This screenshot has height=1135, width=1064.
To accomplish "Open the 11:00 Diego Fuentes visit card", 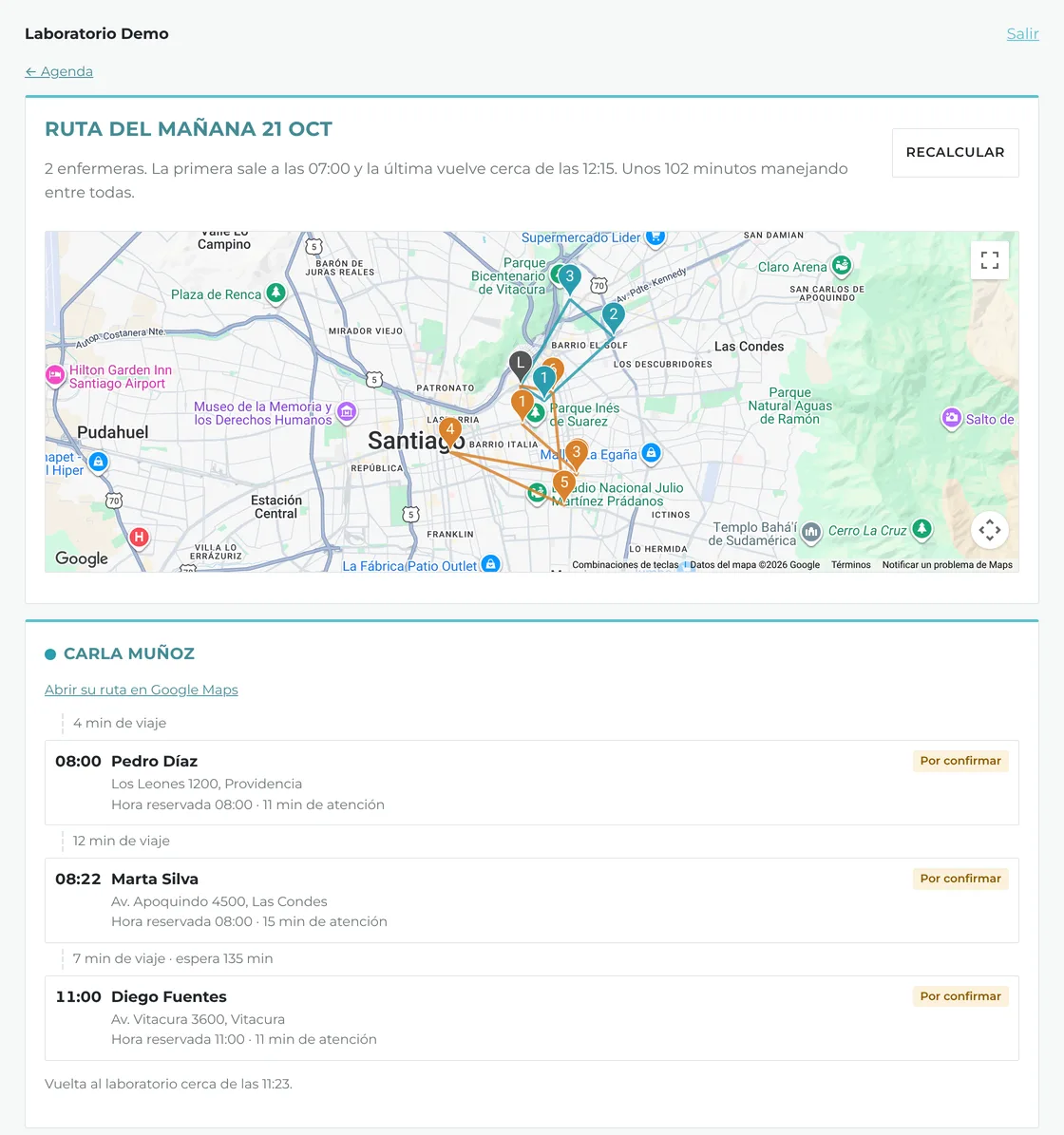I will (532, 1018).
